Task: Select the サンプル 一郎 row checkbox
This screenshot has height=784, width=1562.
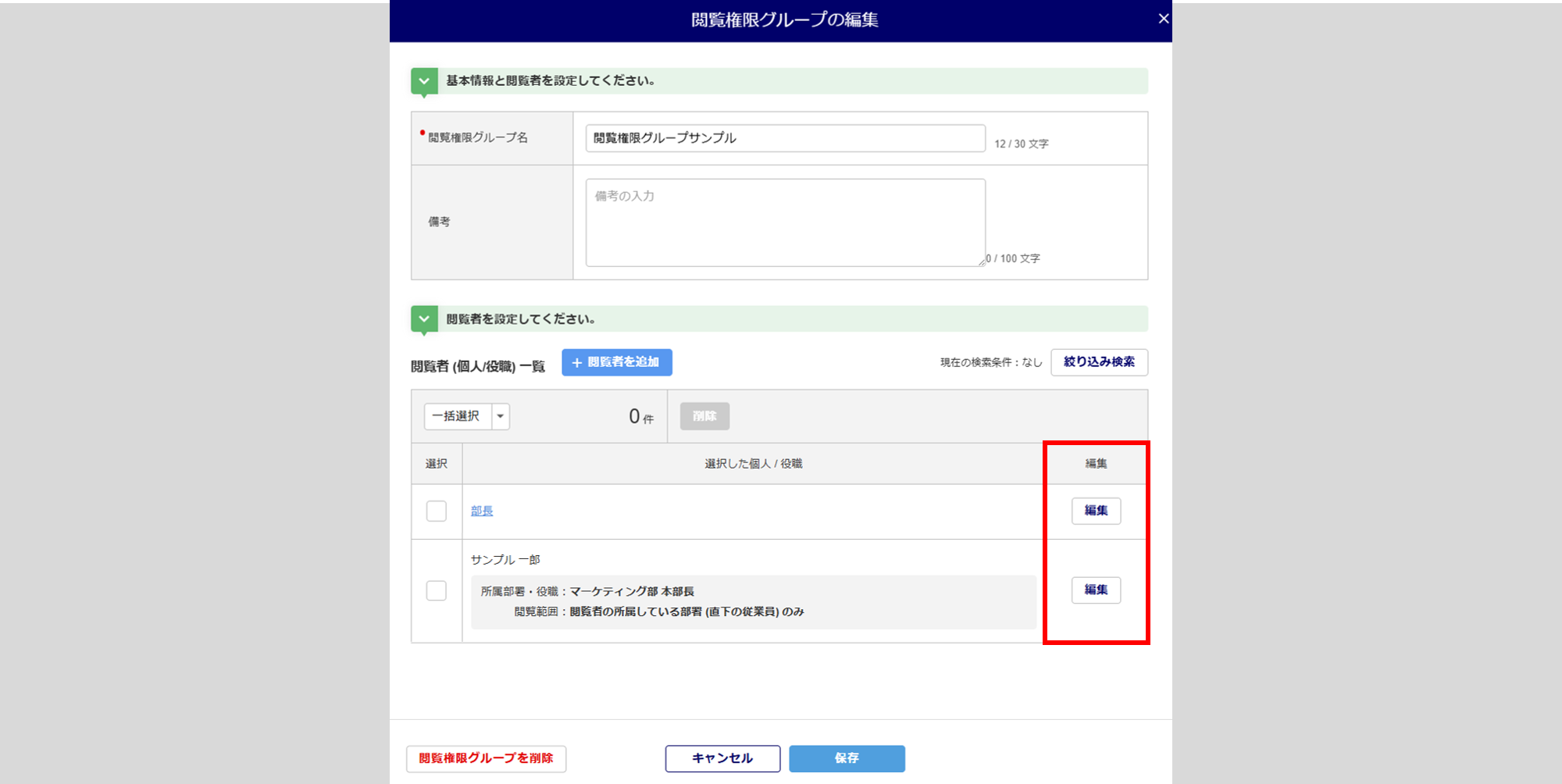Action: click(x=437, y=590)
